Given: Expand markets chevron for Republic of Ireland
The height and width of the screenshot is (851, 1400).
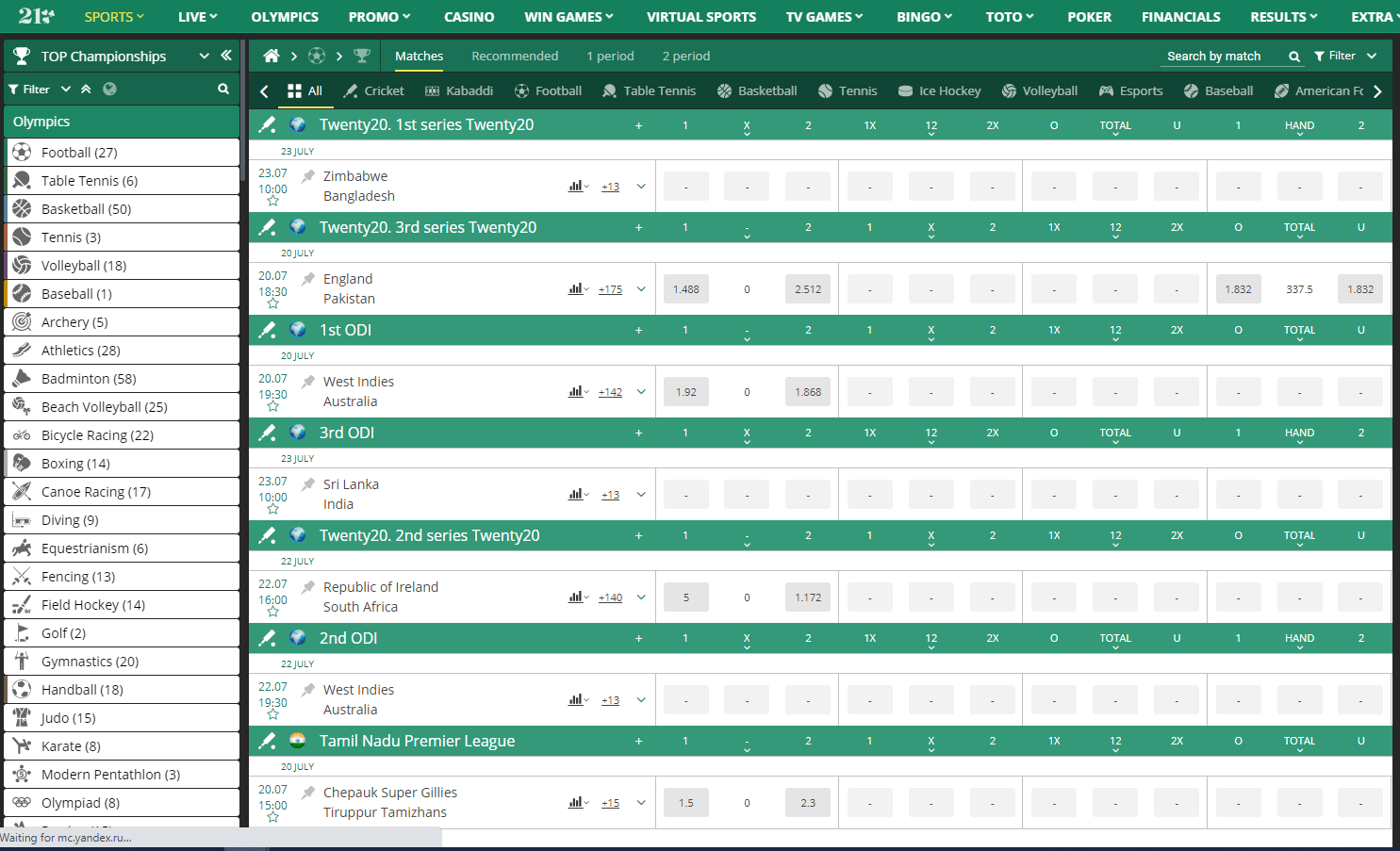Looking at the screenshot, I should coord(641,597).
